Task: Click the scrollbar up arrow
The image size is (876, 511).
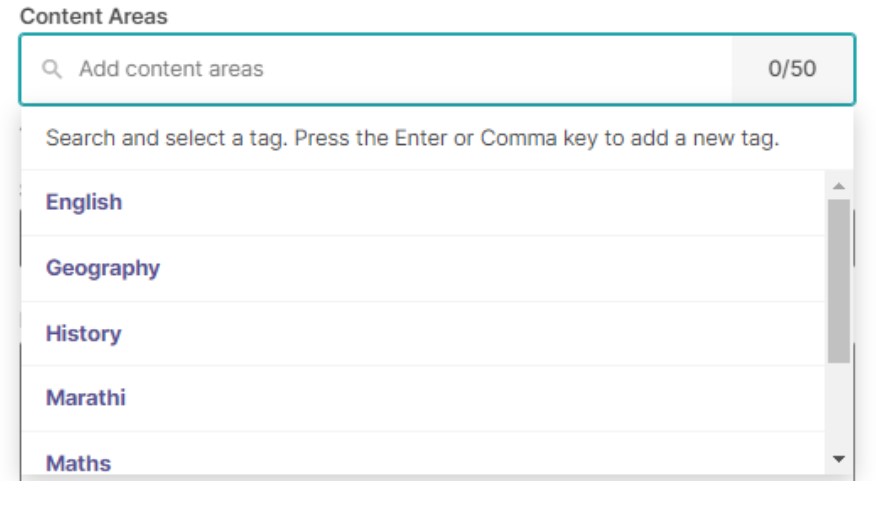Action: (x=838, y=187)
